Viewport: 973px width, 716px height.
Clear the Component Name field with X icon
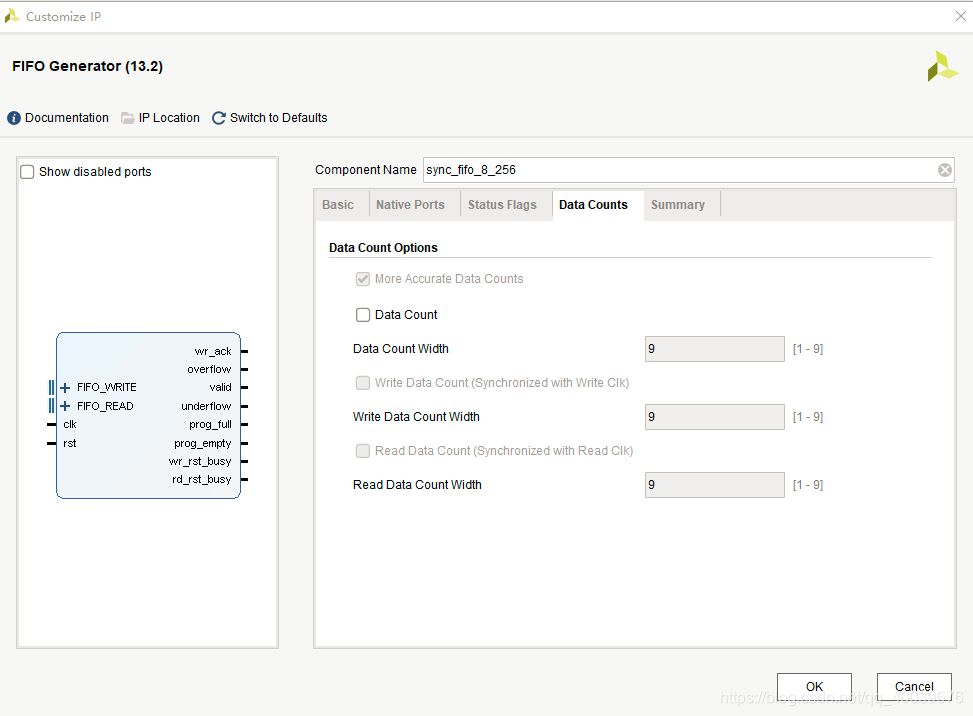(x=944, y=170)
